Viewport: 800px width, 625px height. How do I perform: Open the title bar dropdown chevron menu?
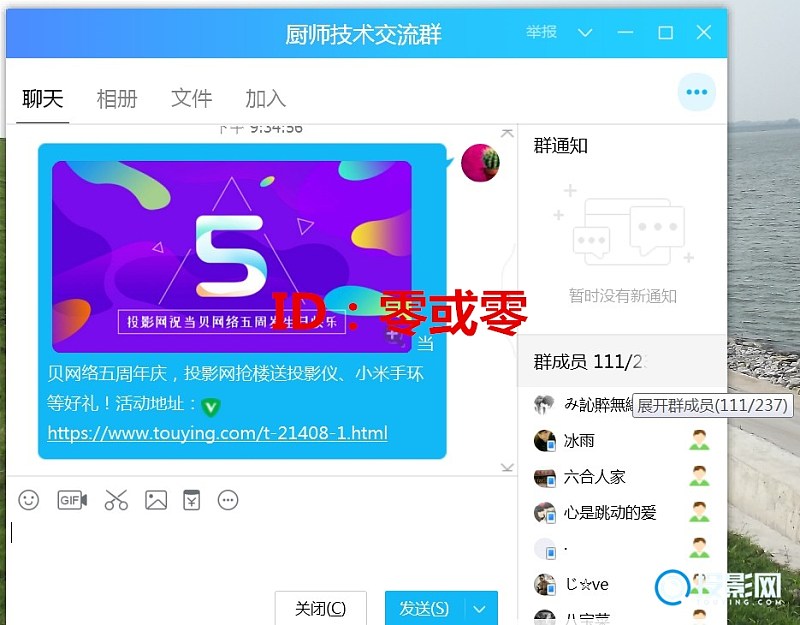585,33
